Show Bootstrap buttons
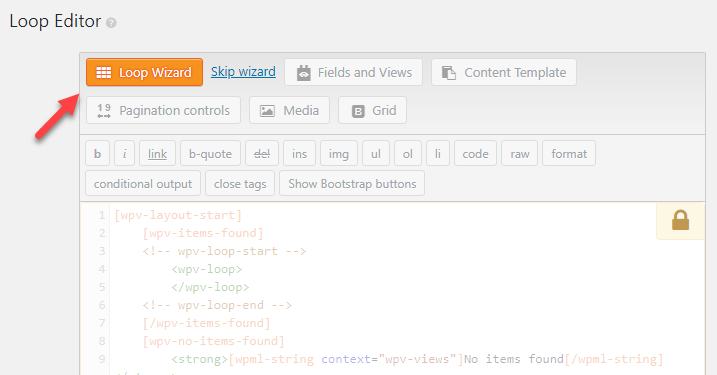The image size is (717, 375). click(x=352, y=183)
